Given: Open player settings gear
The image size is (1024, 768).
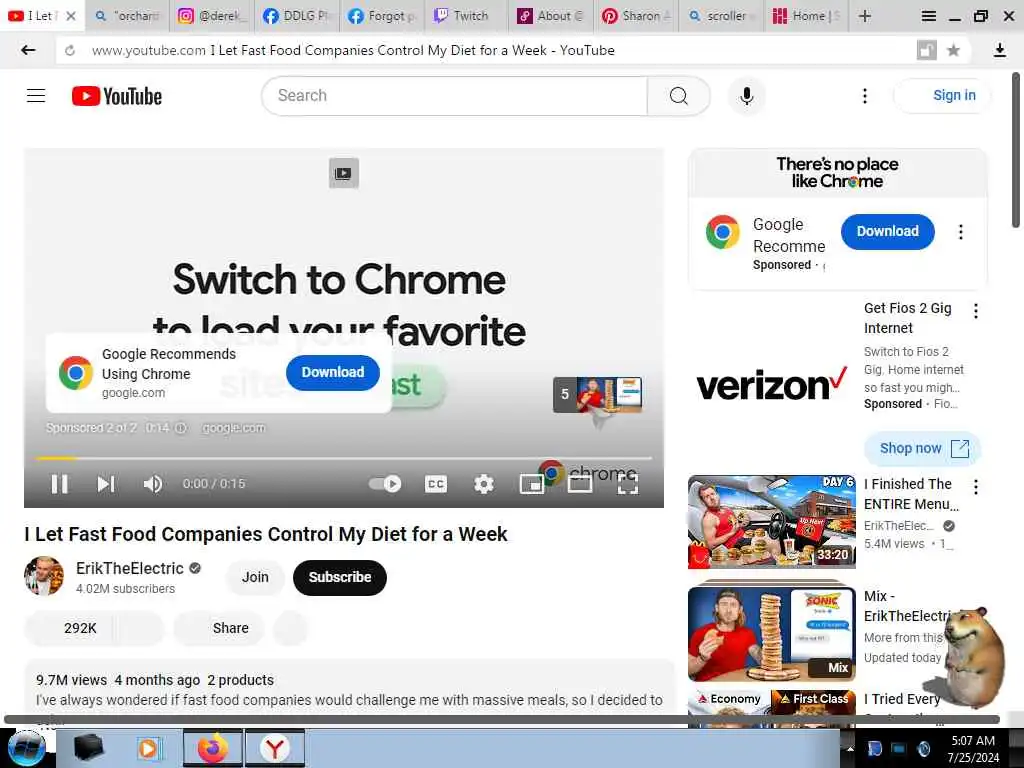Looking at the screenshot, I should 483,484.
